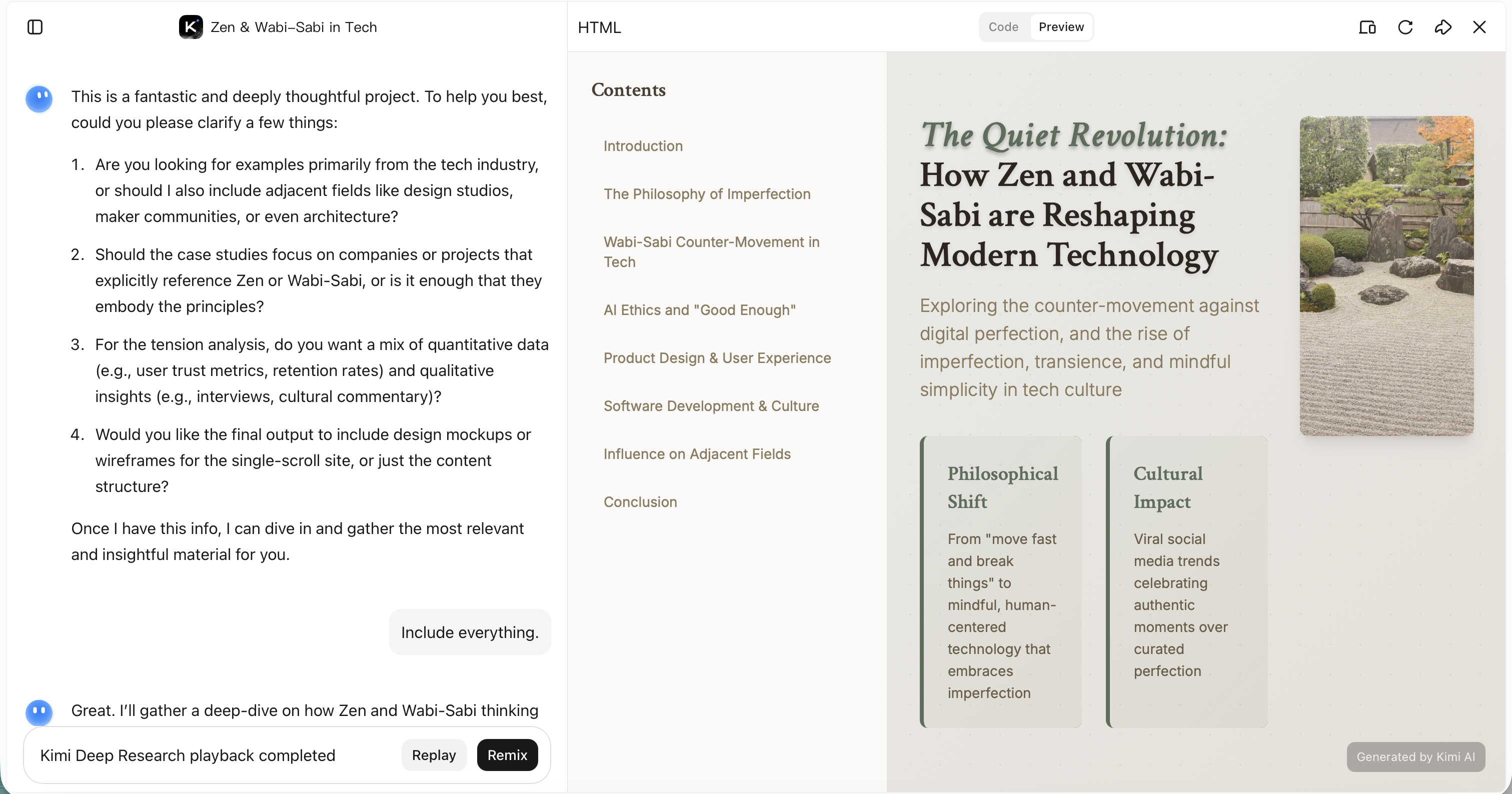Click the bottom blue assistant avatar
1512x794 pixels.
click(x=40, y=712)
